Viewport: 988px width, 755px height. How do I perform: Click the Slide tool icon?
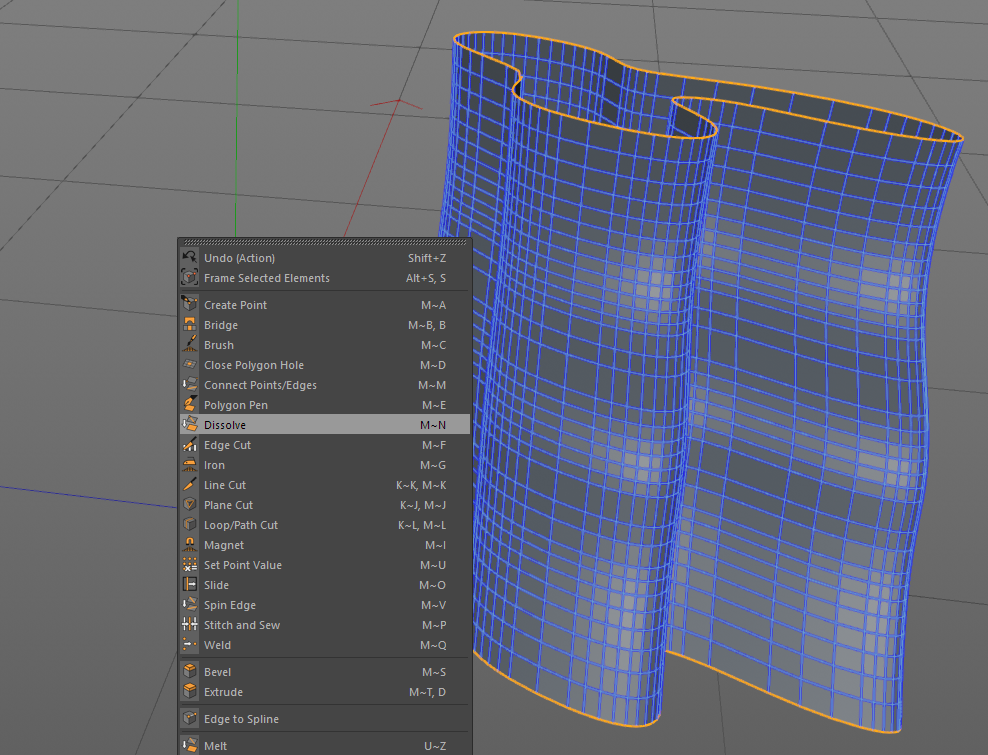(x=190, y=585)
